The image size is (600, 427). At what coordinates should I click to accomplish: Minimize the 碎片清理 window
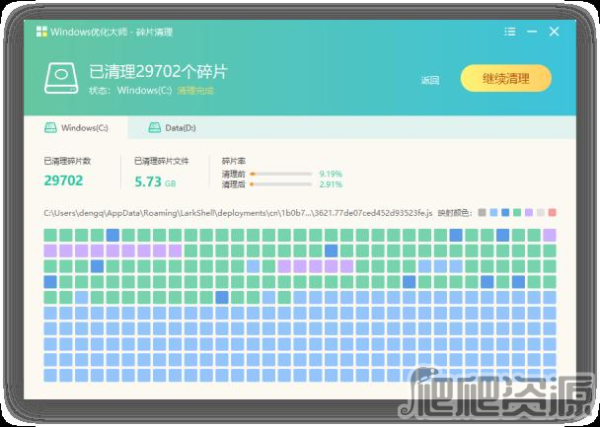tap(532, 31)
